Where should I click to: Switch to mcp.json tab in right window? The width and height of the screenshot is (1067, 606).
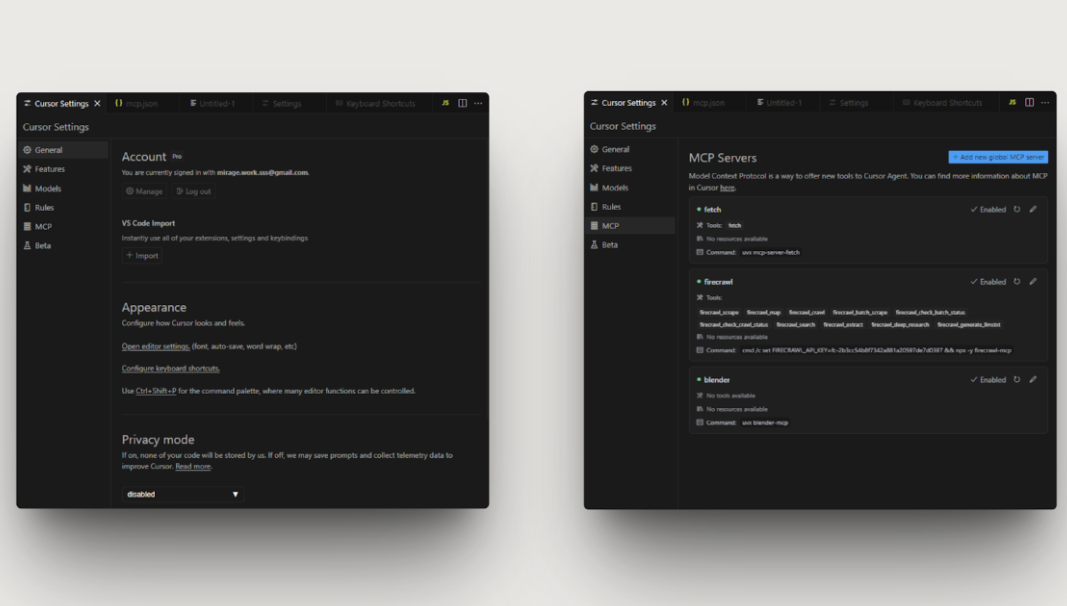point(704,103)
